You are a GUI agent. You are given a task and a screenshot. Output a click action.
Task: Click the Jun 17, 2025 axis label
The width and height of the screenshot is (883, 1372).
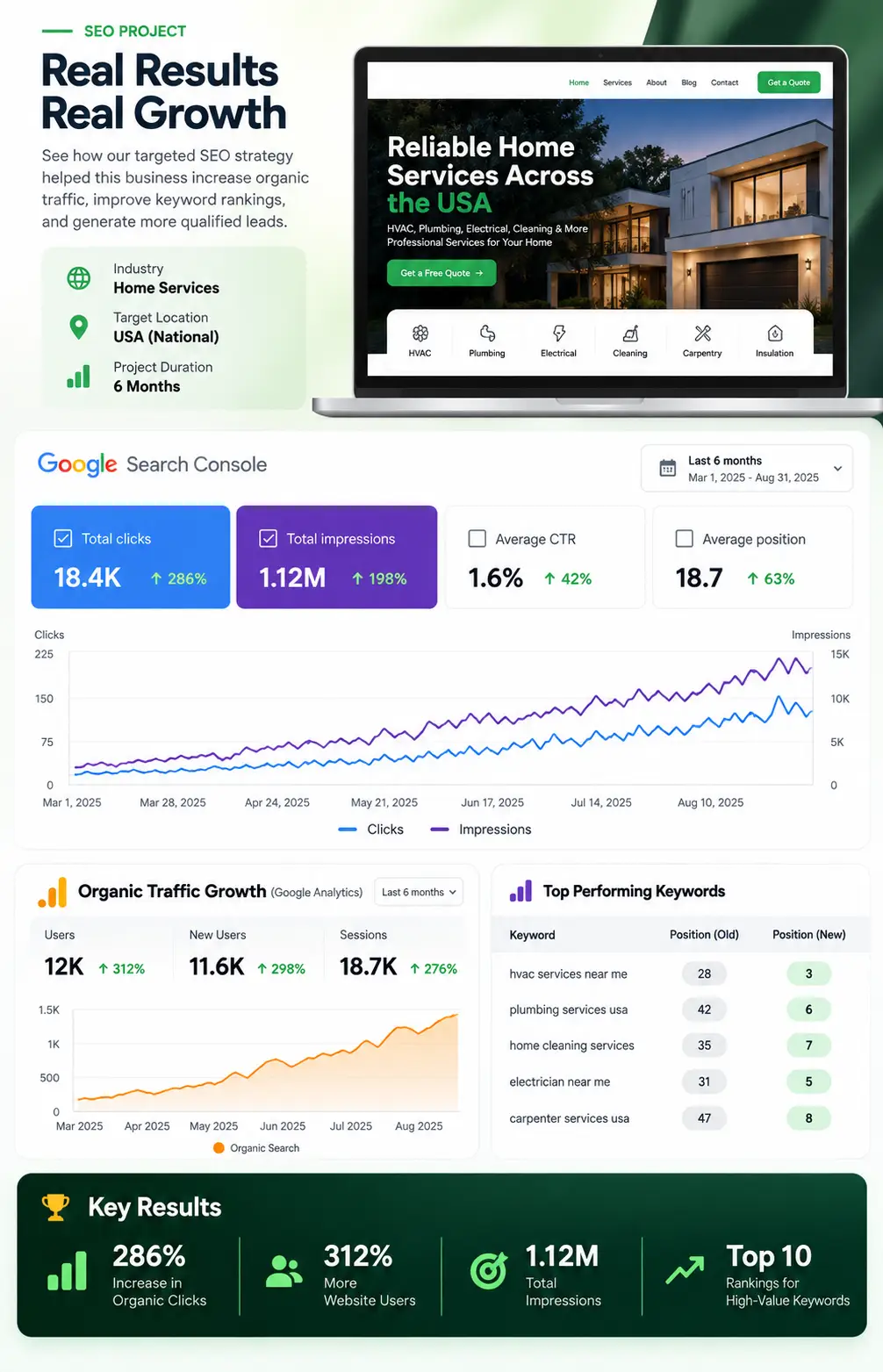492,803
